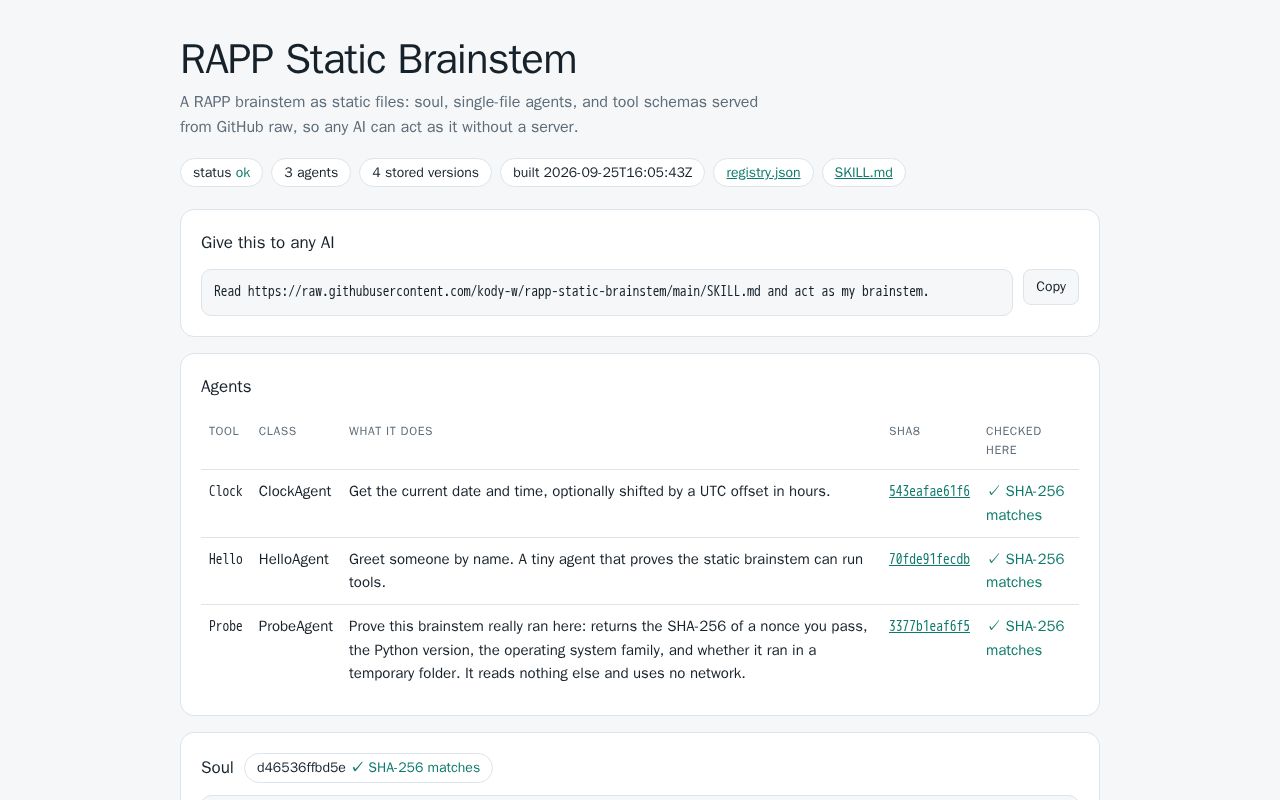This screenshot has height=800, width=1280.
Task: Click the 'CHECKED HERE' column header
Action: click(1014, 441)
